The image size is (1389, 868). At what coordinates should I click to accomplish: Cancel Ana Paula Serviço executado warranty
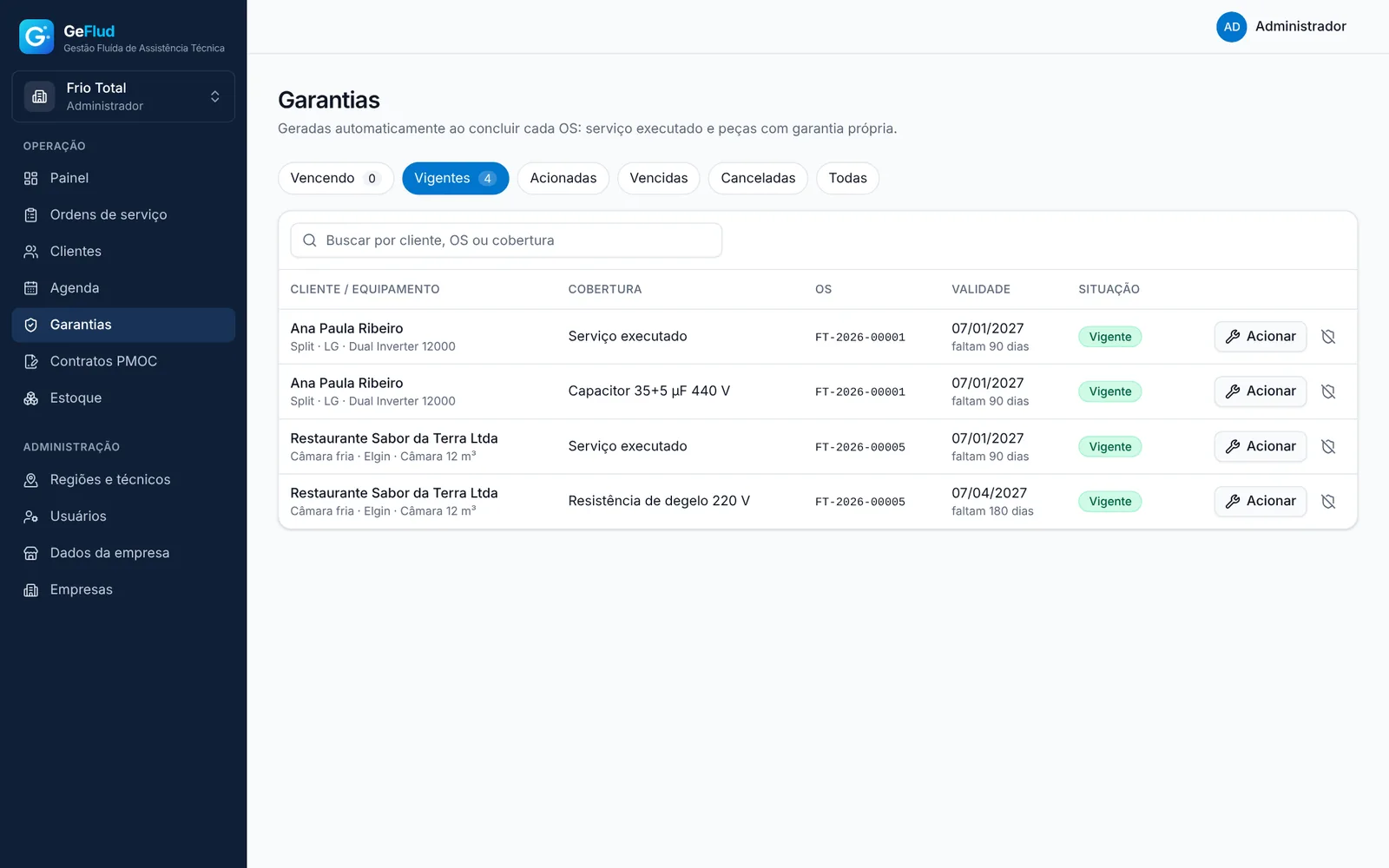tap(1328, 337)
